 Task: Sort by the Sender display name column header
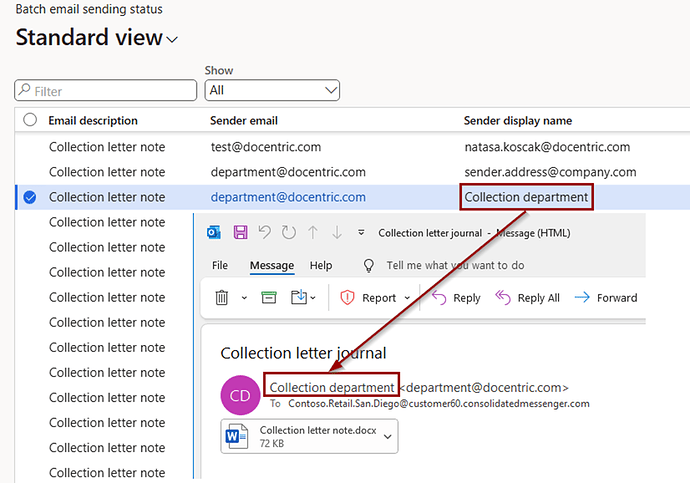click(x=518, y=121)
